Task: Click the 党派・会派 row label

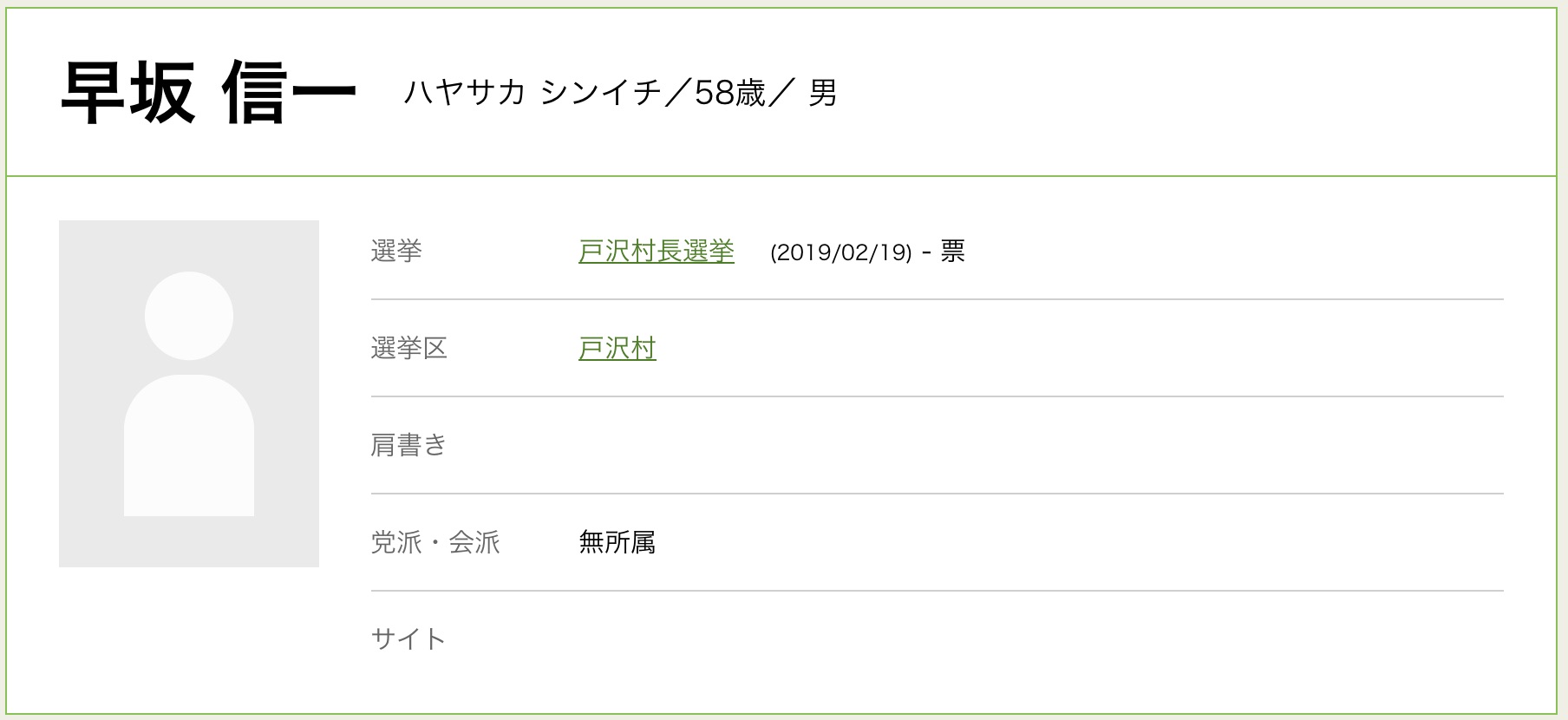Action: coord(435,543)
